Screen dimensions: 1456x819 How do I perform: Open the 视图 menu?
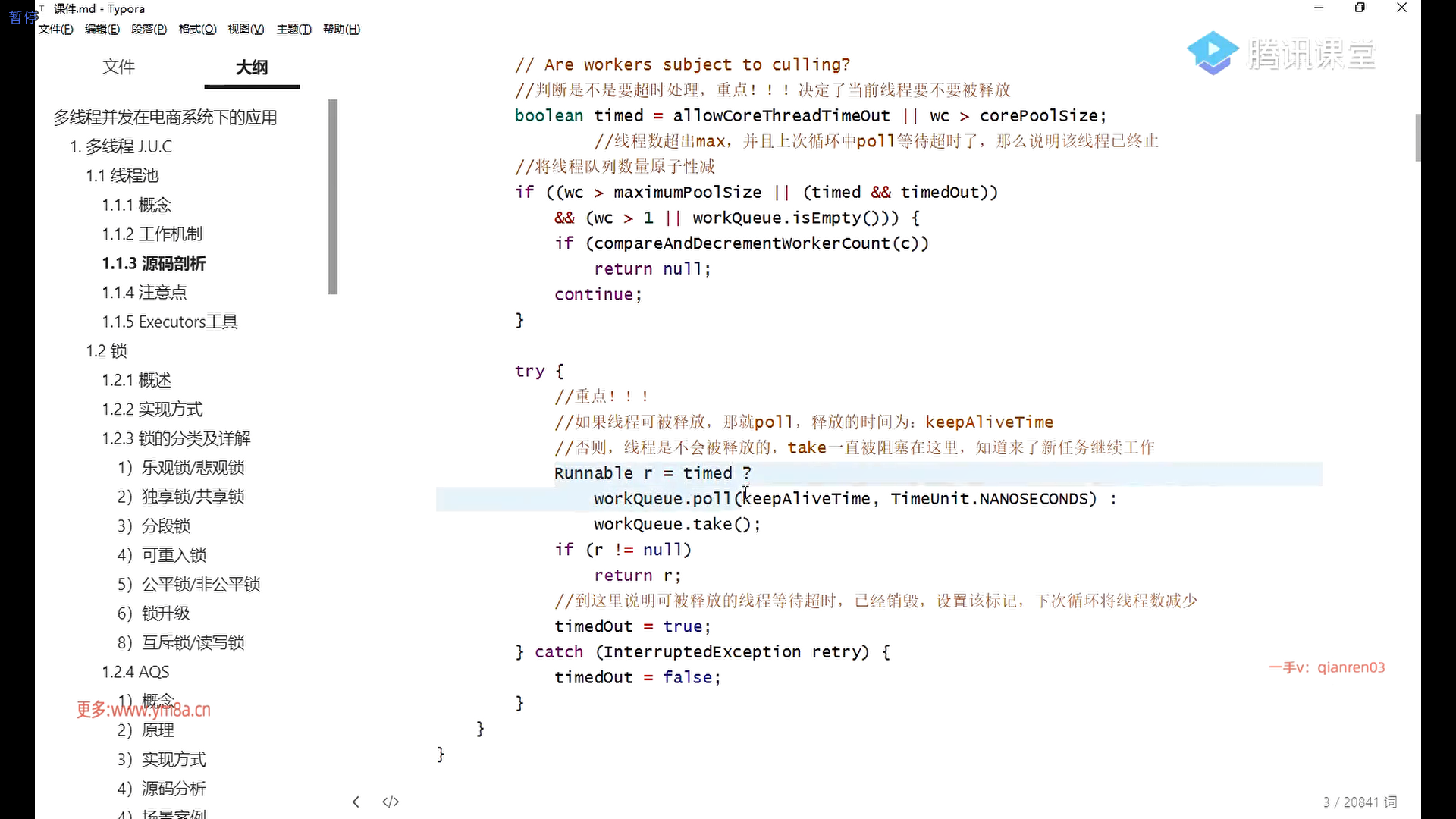[x=246, y=29]
